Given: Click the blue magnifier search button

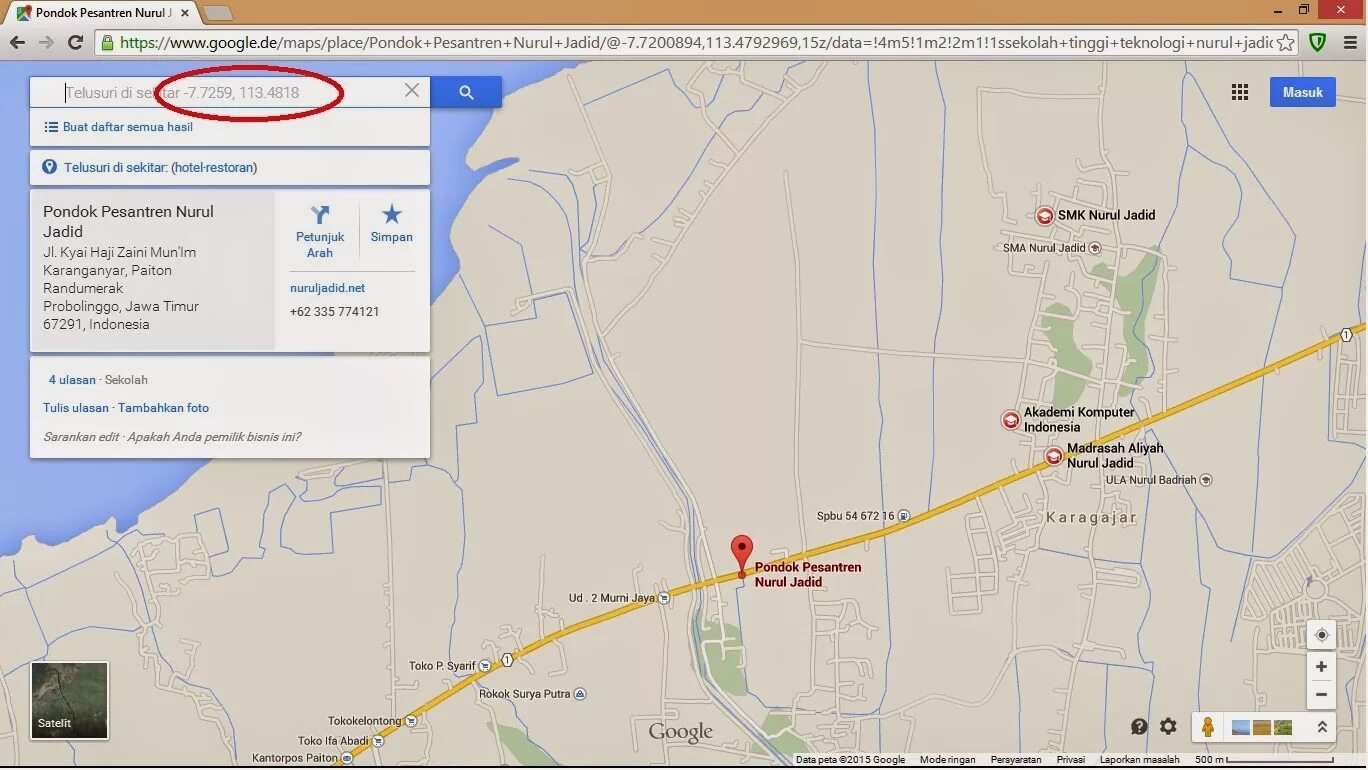Looking at the screenshot, I should tap(466, 92).
